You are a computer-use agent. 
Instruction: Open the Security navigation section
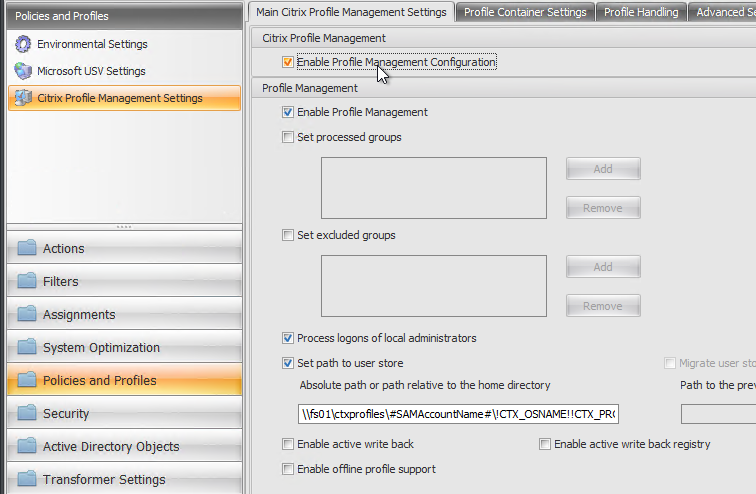click(124, 413)
